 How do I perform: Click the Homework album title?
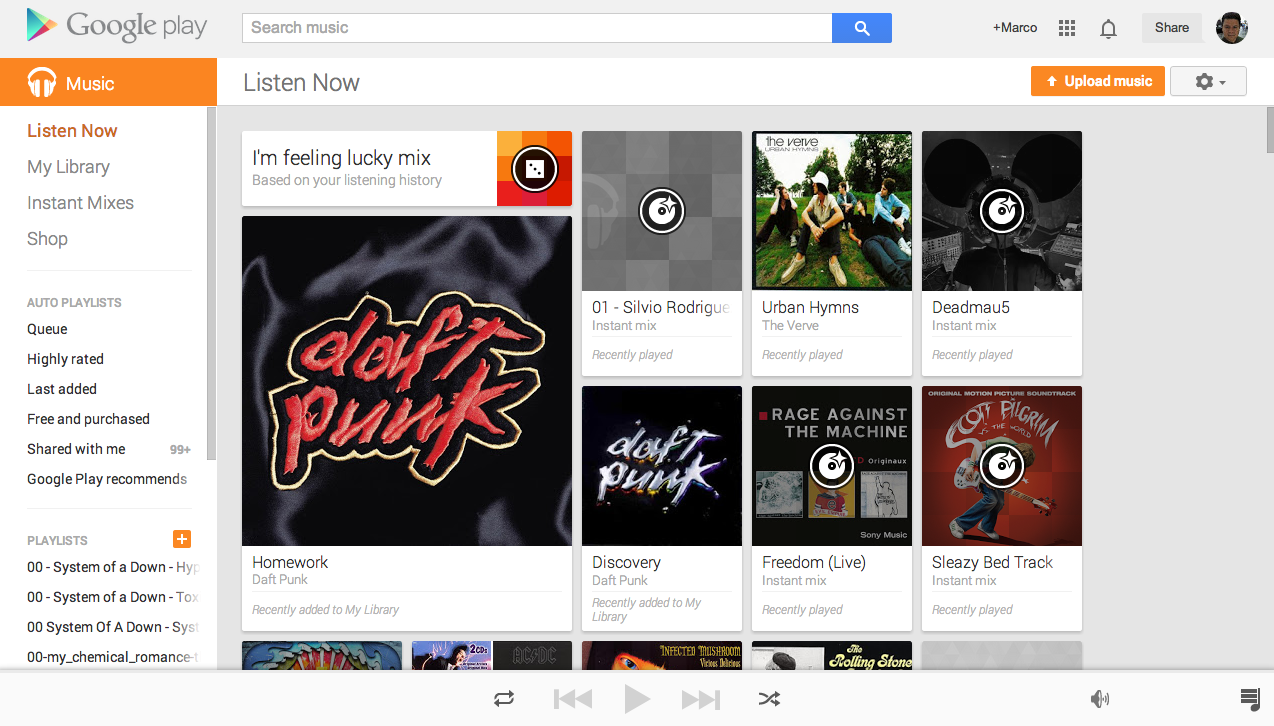pos(290,562)
